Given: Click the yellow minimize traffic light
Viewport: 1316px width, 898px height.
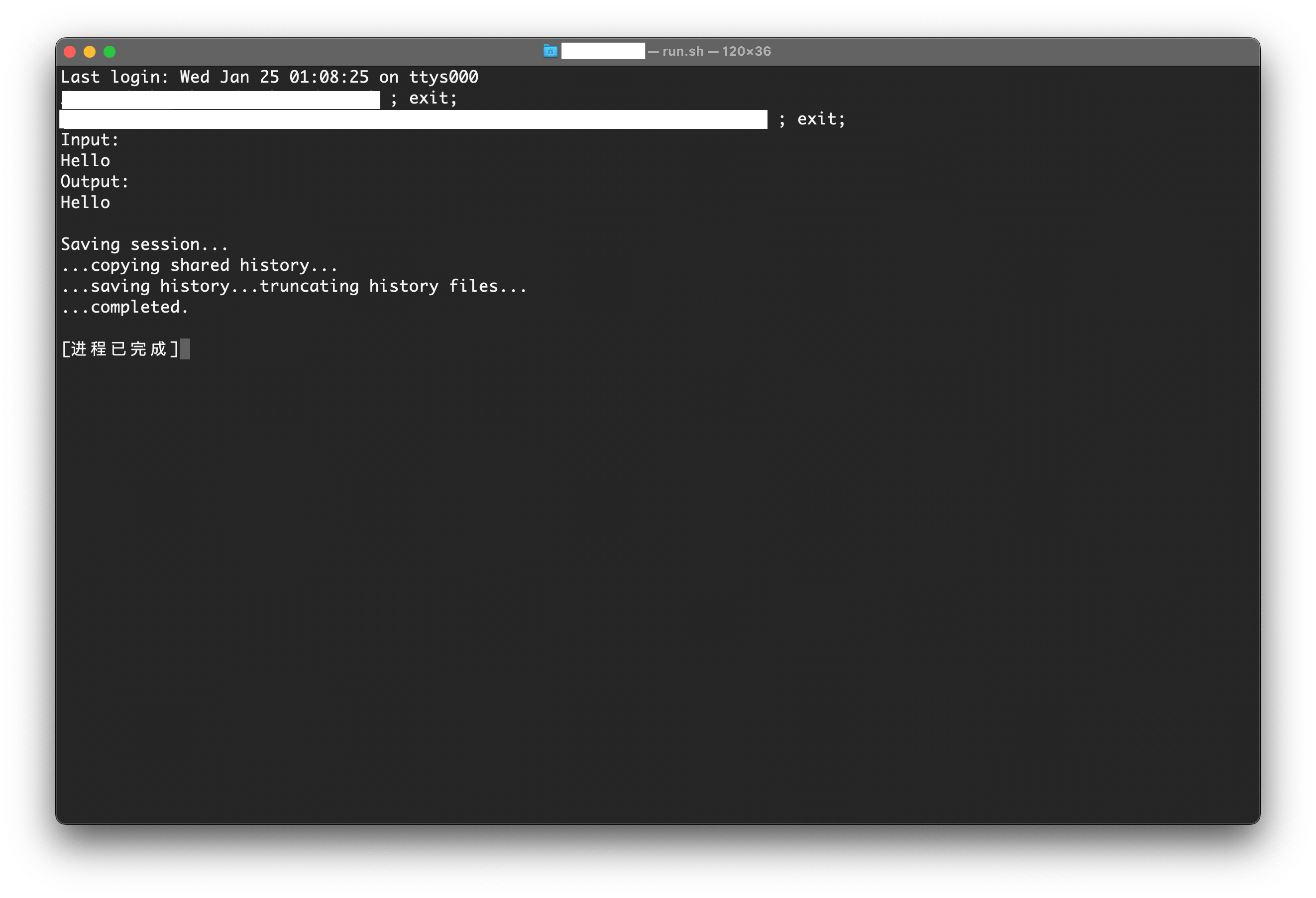Looking at the screenshot, I should pyautogui.click(x=90, y=52).
